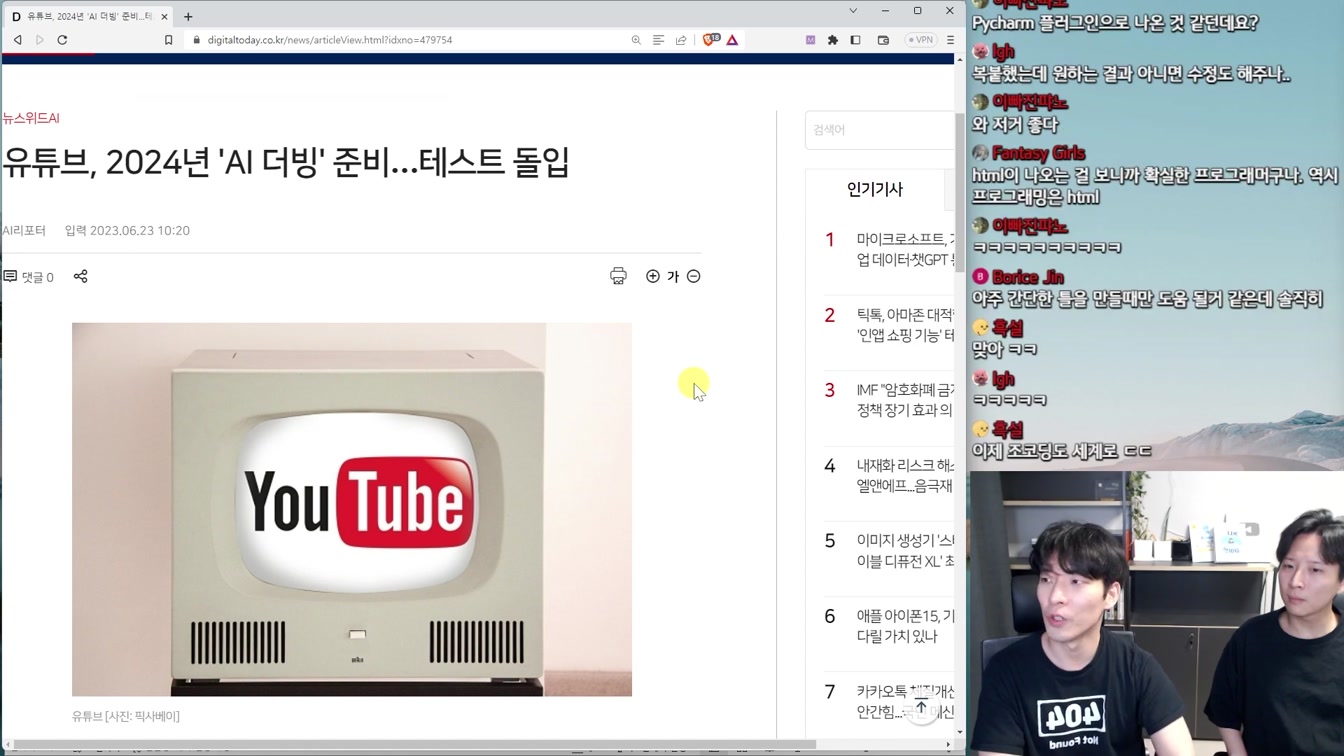Open popular article 4 about 내재화 리스크
Viewport: 1344px width, 756px height.
pyautogui.click(x=905, y=475)
